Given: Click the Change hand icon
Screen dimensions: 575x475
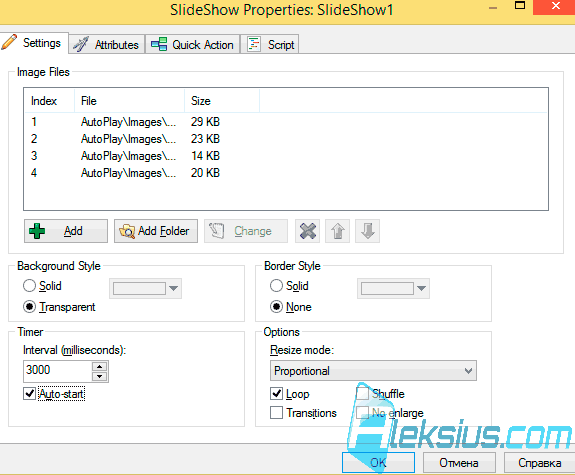Looking at the screenshot, I should (x=217, y=231).
